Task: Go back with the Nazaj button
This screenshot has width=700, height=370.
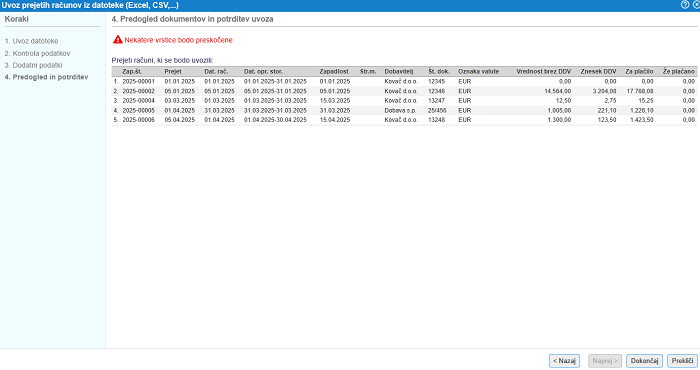Action: (564, 361)
